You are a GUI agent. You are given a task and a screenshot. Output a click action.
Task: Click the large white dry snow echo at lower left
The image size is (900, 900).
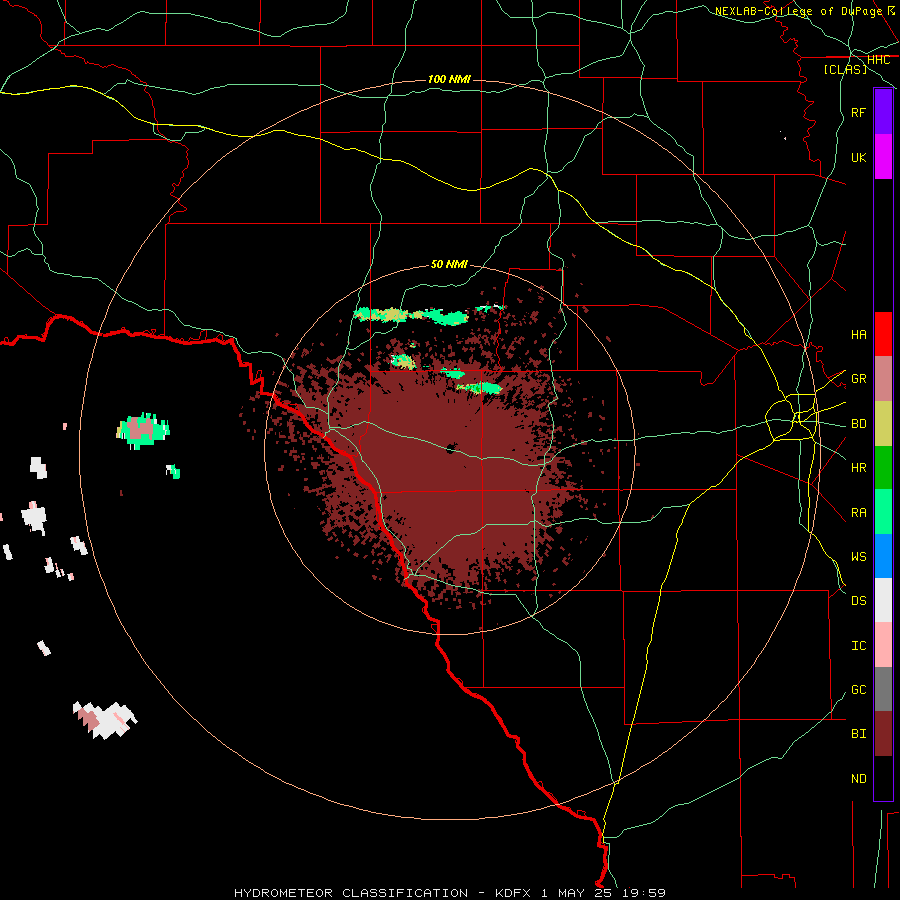pos(105,719)
